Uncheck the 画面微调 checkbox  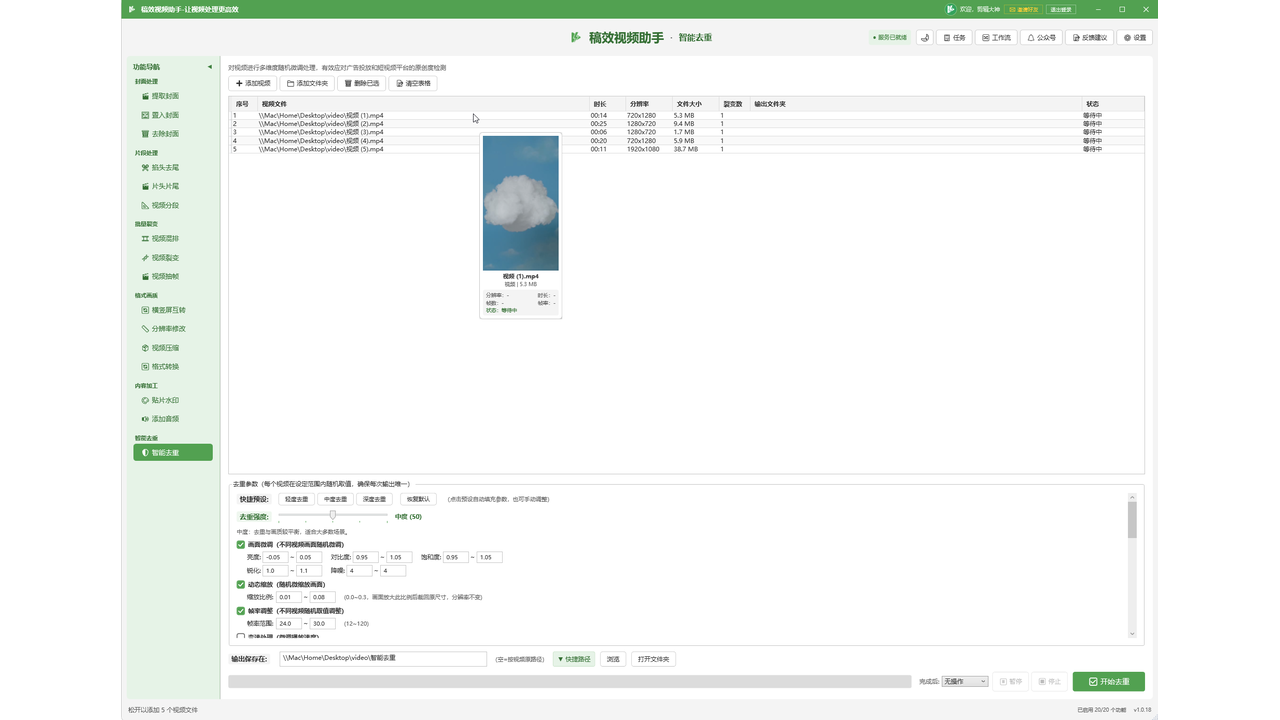(x=241, y=545)
